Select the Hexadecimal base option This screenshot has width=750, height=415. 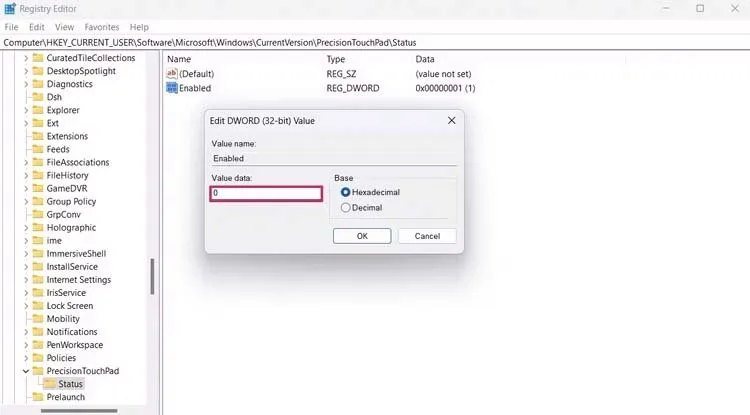[x=345, y=192]
